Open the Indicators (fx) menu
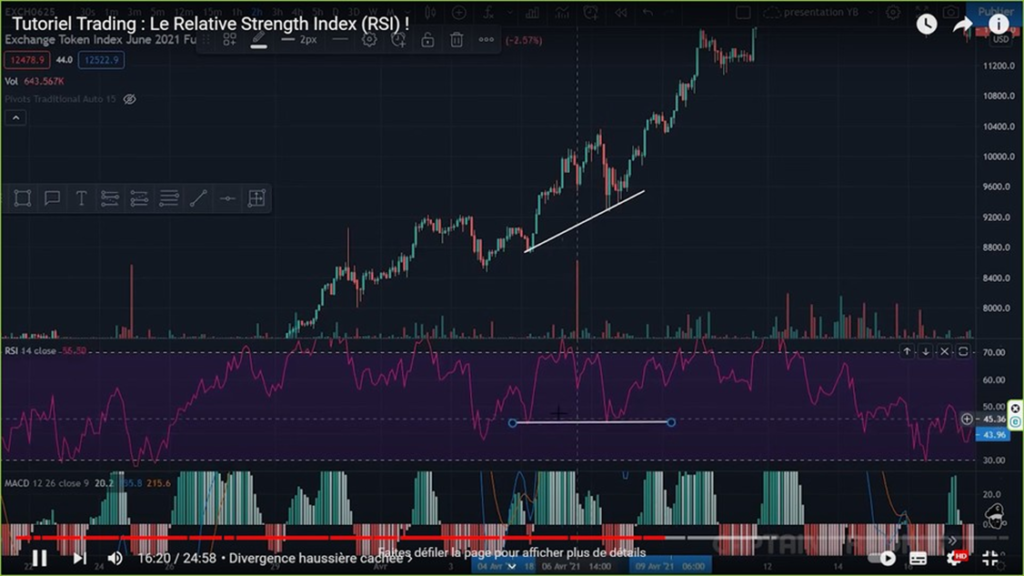 point(488,12)
